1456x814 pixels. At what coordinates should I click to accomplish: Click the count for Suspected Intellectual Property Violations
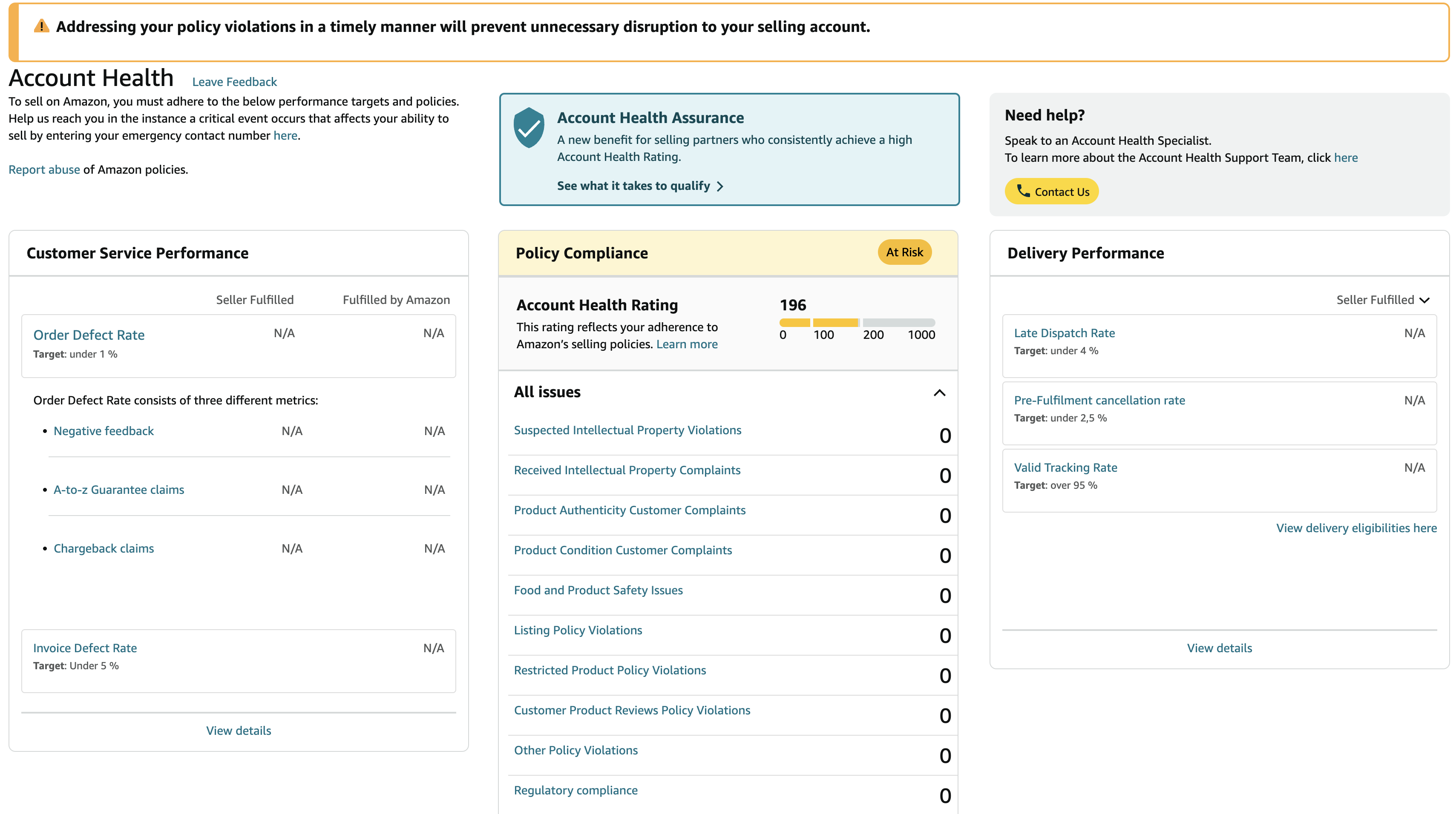tap(945, 436)
